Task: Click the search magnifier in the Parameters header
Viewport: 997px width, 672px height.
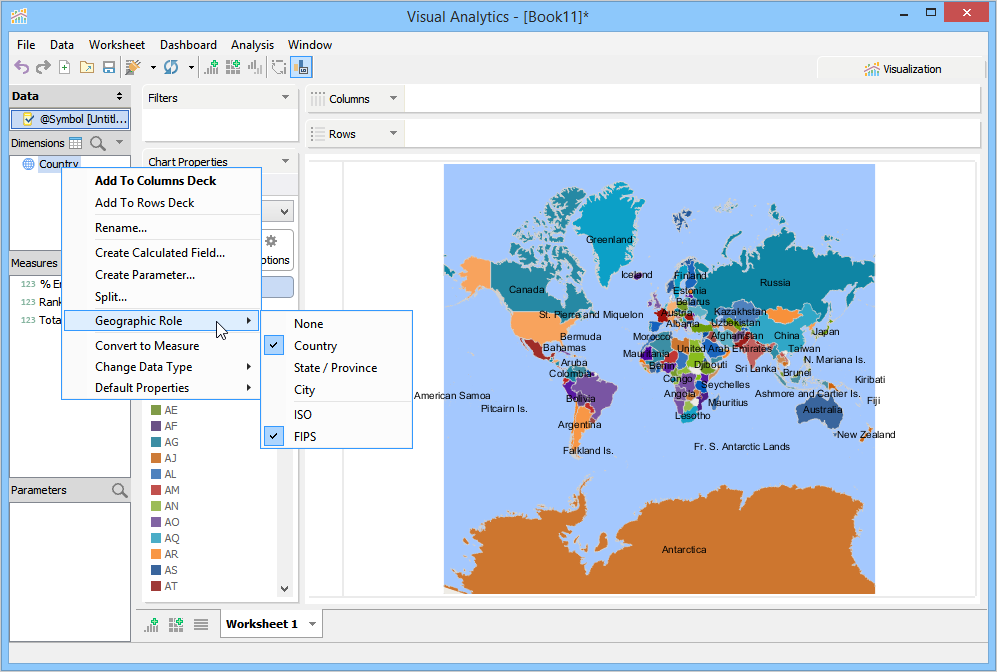Action: 120,490
